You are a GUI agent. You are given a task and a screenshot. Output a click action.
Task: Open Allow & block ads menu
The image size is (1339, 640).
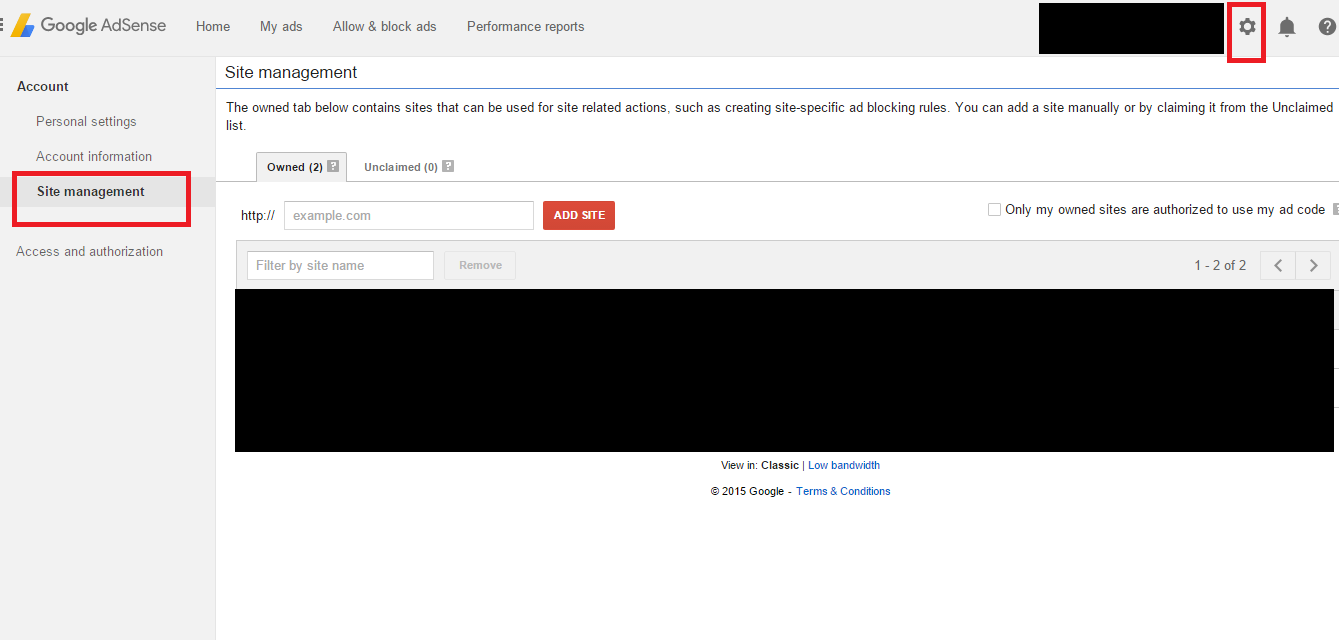[x=385, y=27]
